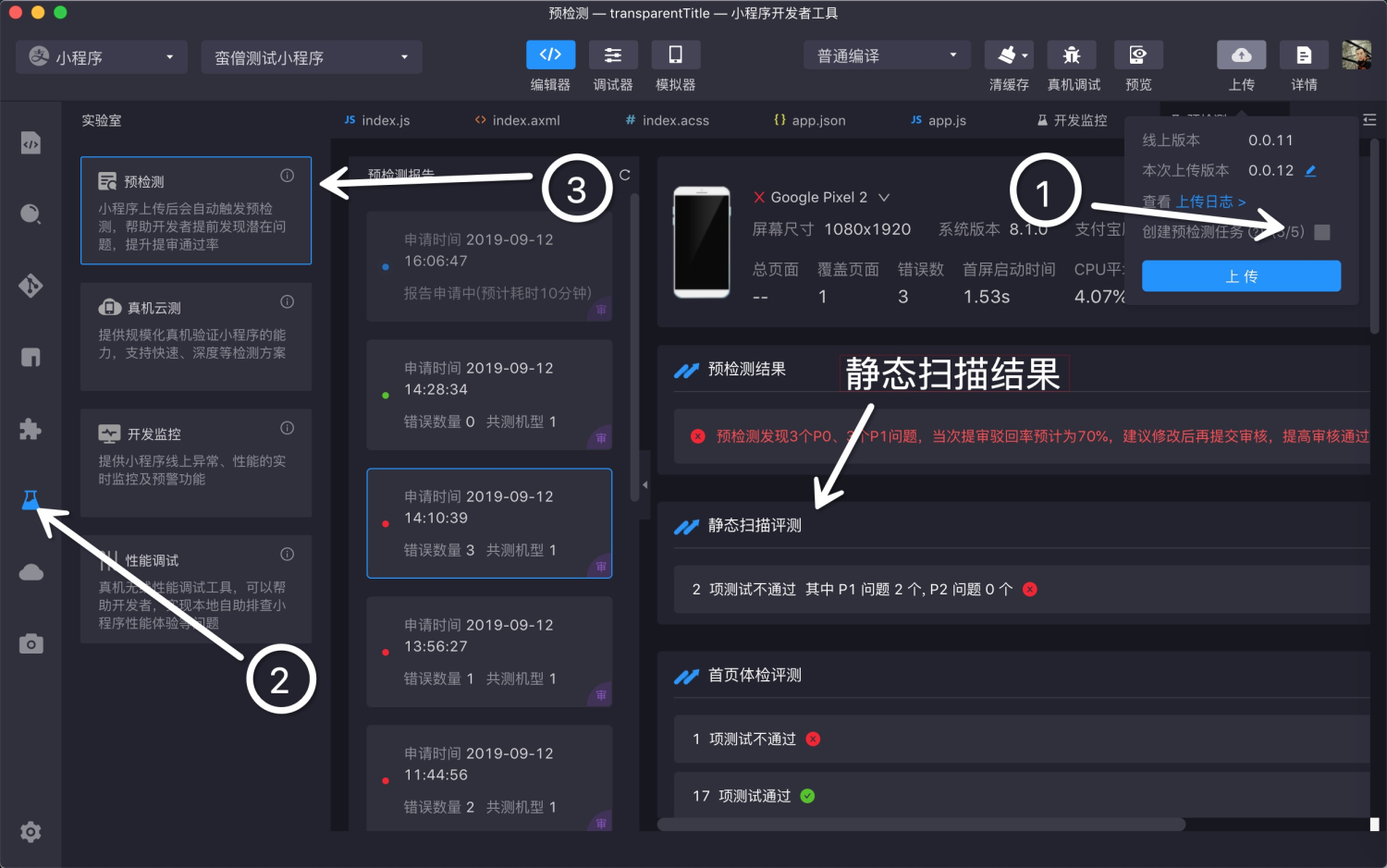The image size is (1387, 868).
Task: Refresh the 预检测报告 list
Action: (x=625, y=175)
